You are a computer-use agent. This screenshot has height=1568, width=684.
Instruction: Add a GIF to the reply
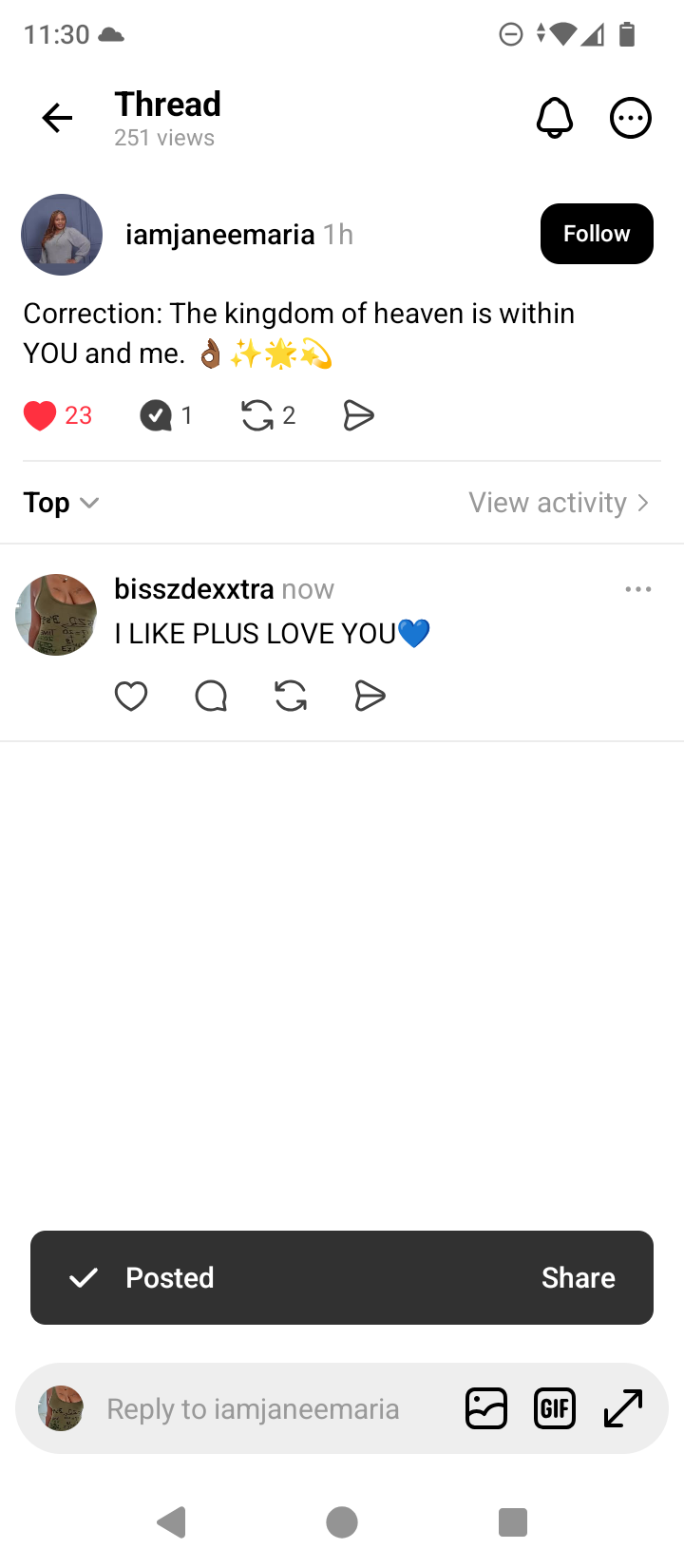[555, 1408]
